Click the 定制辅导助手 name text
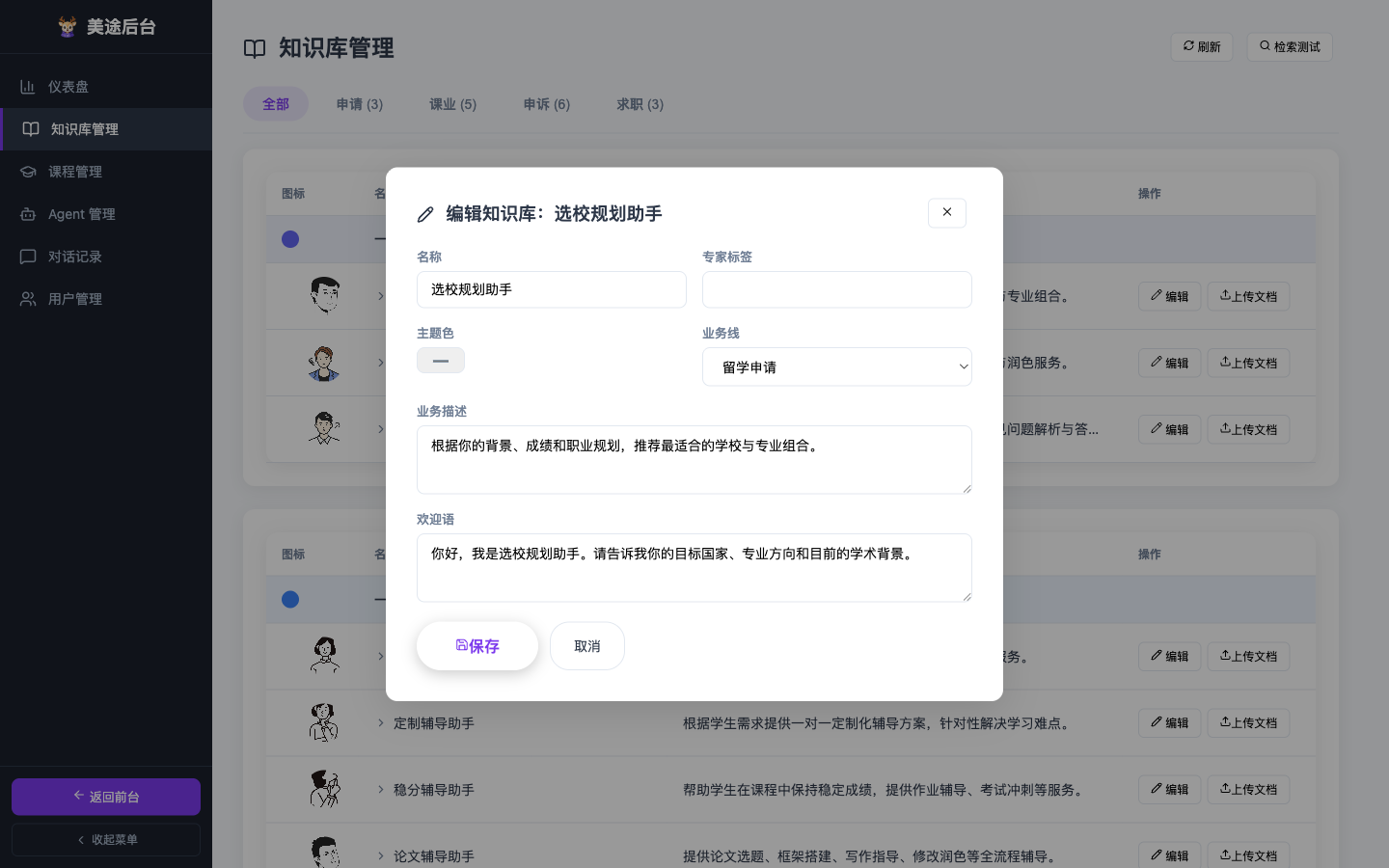This screenshot has width=1389, height=868. [434, 723]
